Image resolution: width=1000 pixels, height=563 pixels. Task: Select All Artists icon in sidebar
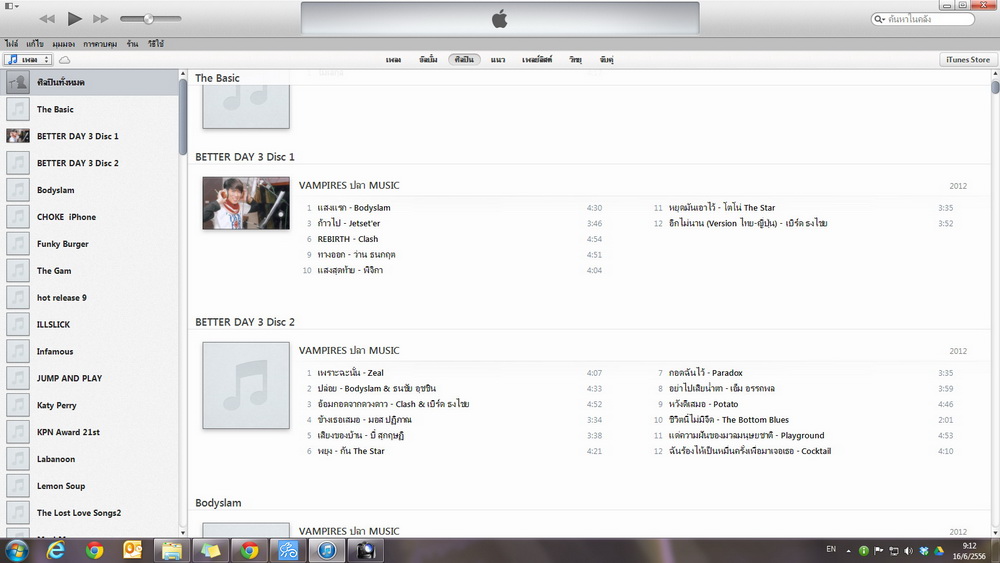[18, 82]
